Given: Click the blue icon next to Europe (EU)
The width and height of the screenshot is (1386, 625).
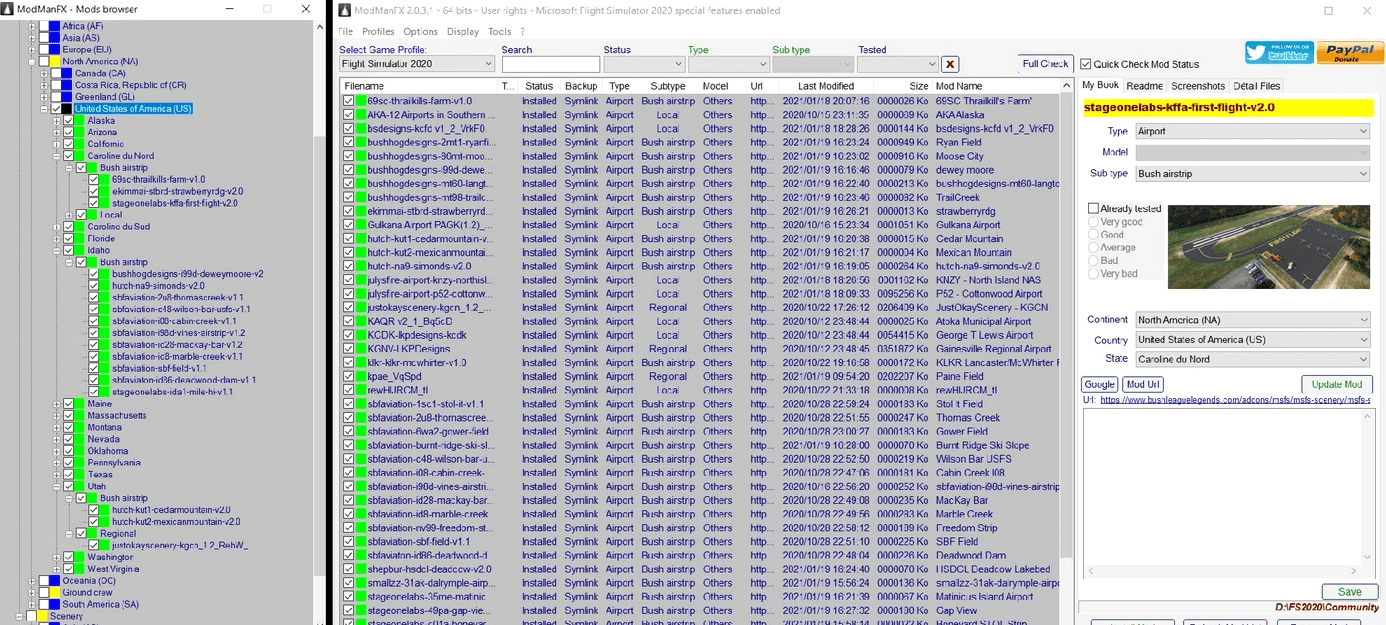Looking at the screenshot, I should 55,49.
